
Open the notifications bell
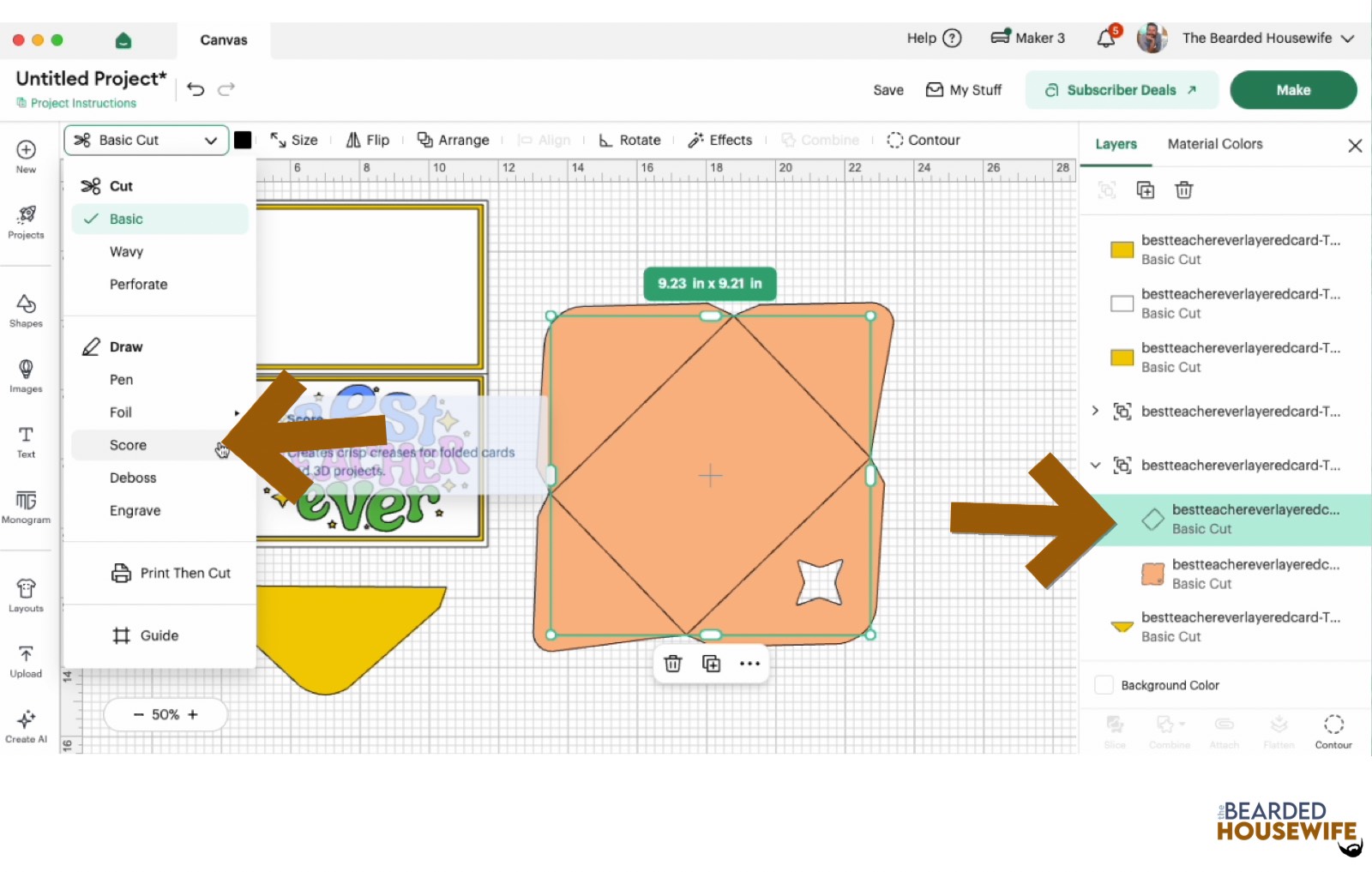[1106, 38]
